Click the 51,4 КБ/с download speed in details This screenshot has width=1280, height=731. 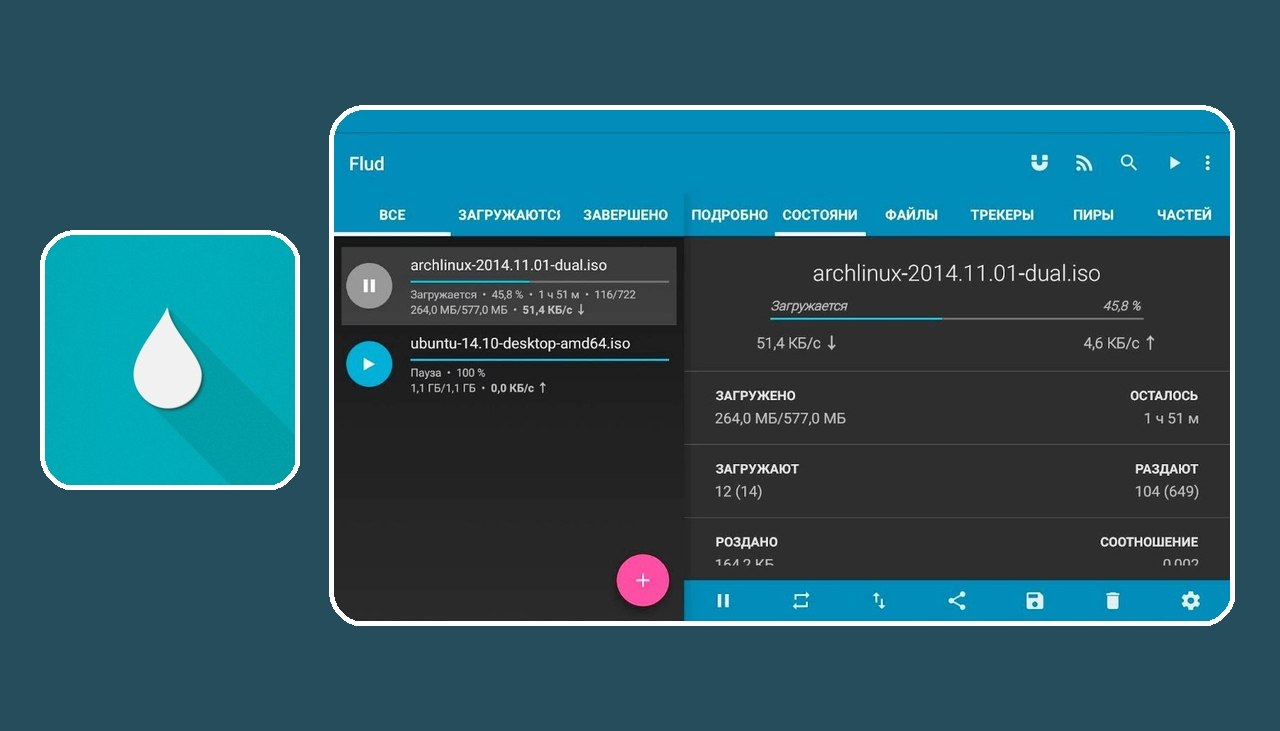(796, 343)
